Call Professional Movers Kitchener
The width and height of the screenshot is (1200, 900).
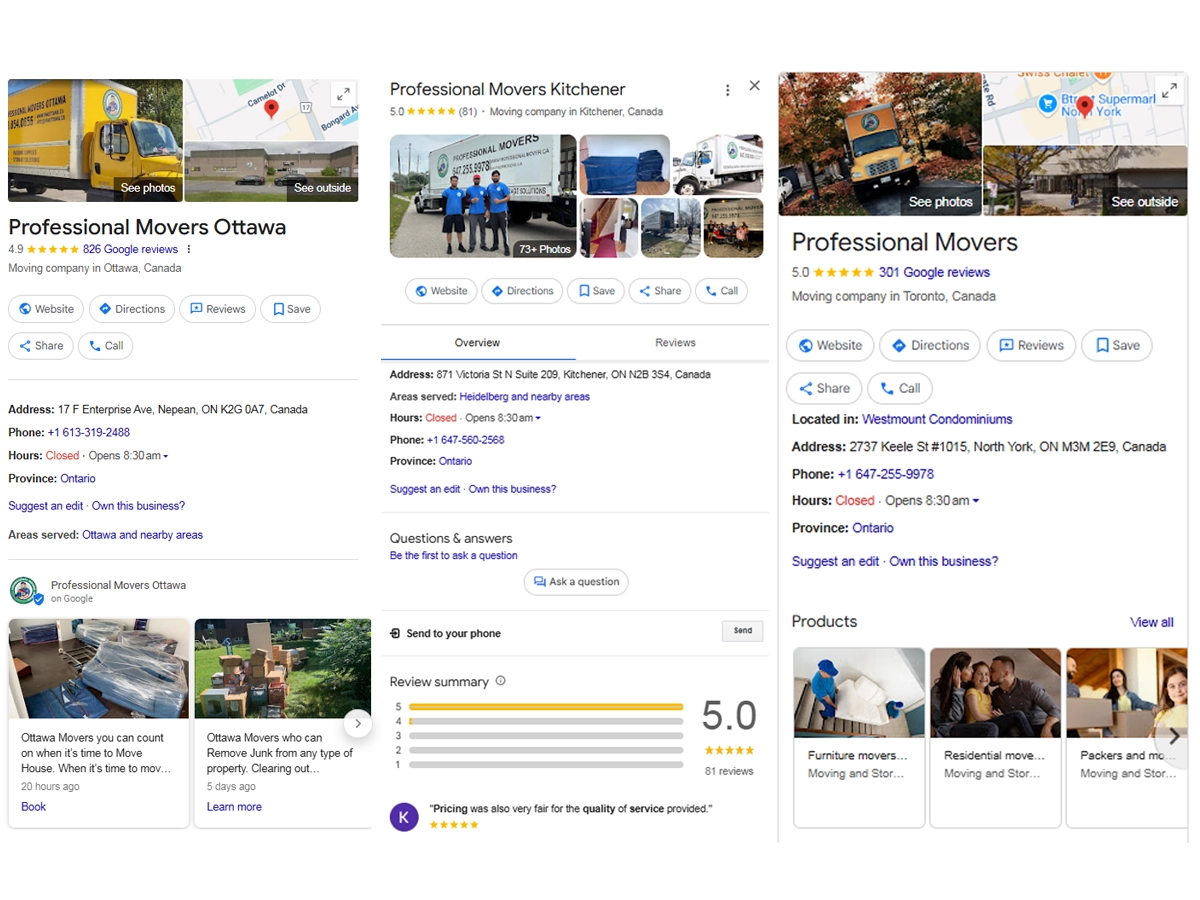[x=721, y=291]
